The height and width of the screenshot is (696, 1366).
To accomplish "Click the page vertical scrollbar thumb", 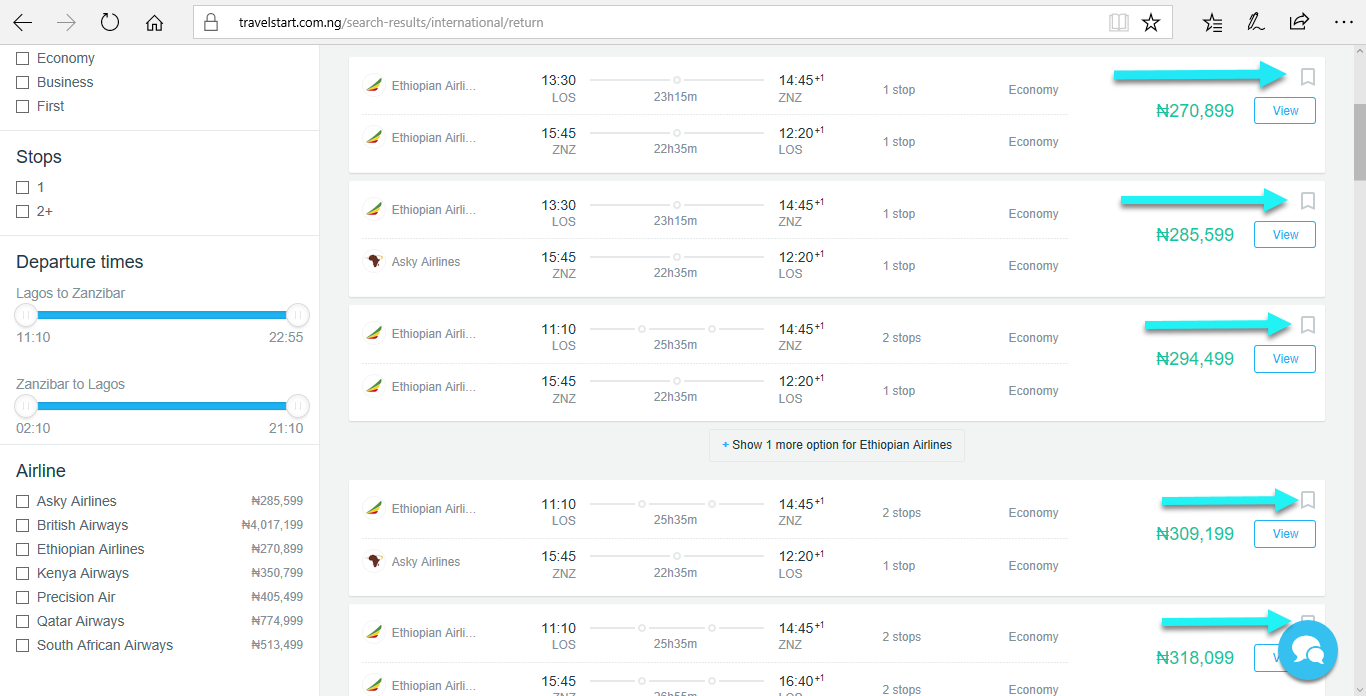I will click(x=1359, y=140).
